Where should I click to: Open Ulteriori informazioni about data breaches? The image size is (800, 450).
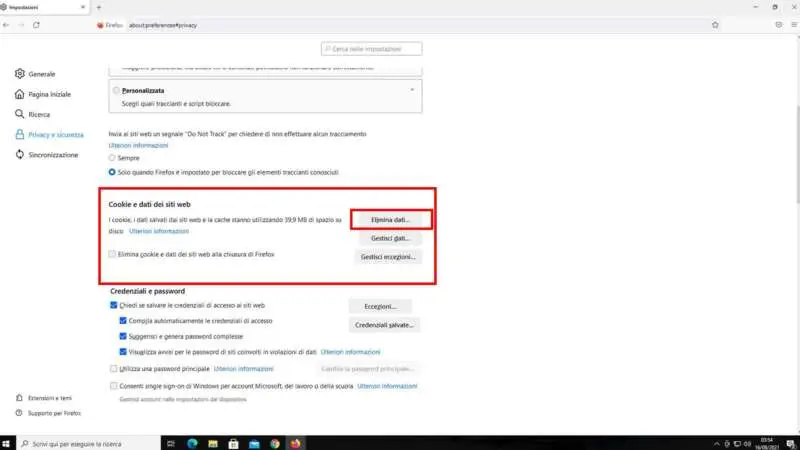pos(350,352)
